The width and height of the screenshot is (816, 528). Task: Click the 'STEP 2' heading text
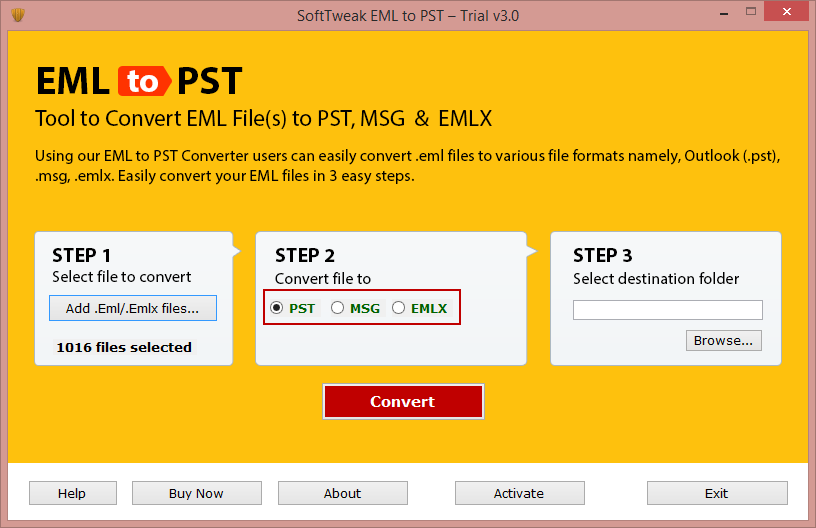305,255
